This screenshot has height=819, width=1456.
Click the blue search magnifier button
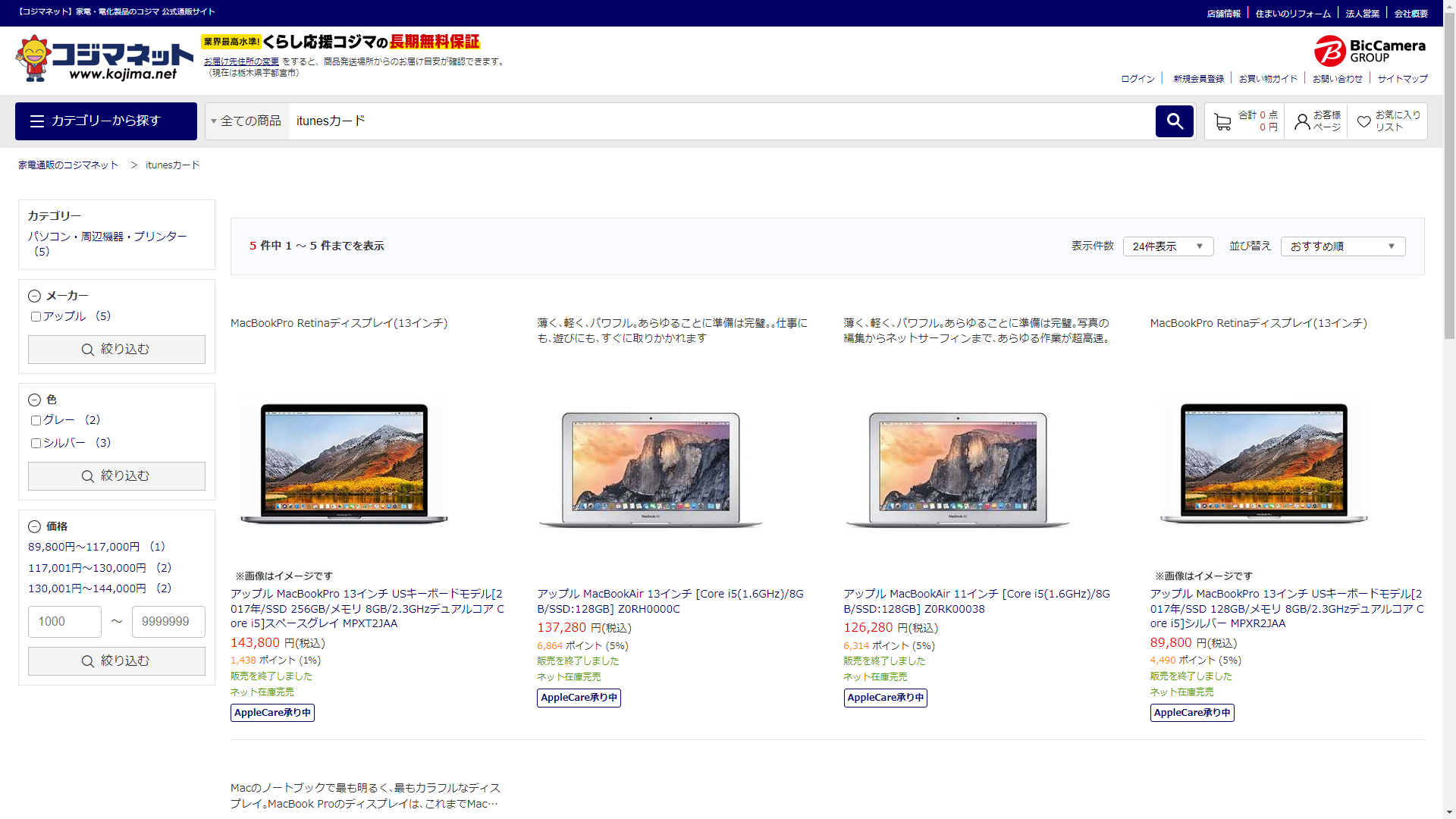[x=1174, y=121]
